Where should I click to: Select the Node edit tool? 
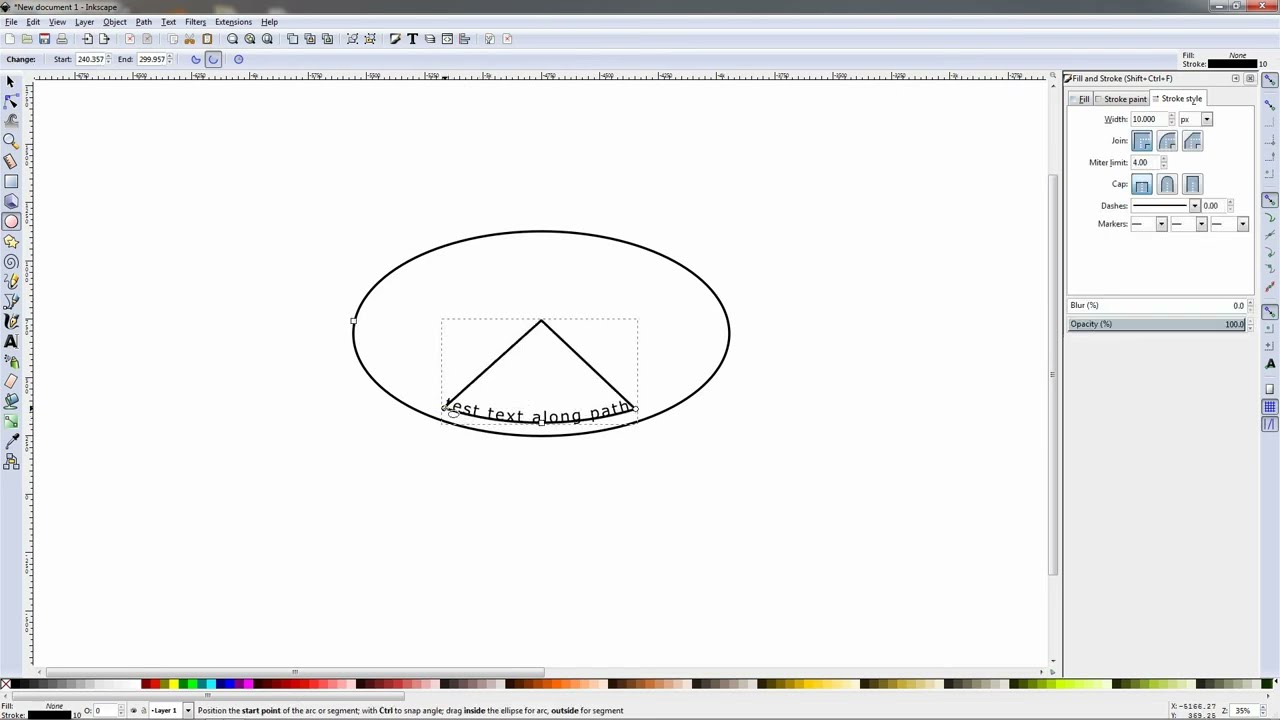pos(11,101)
